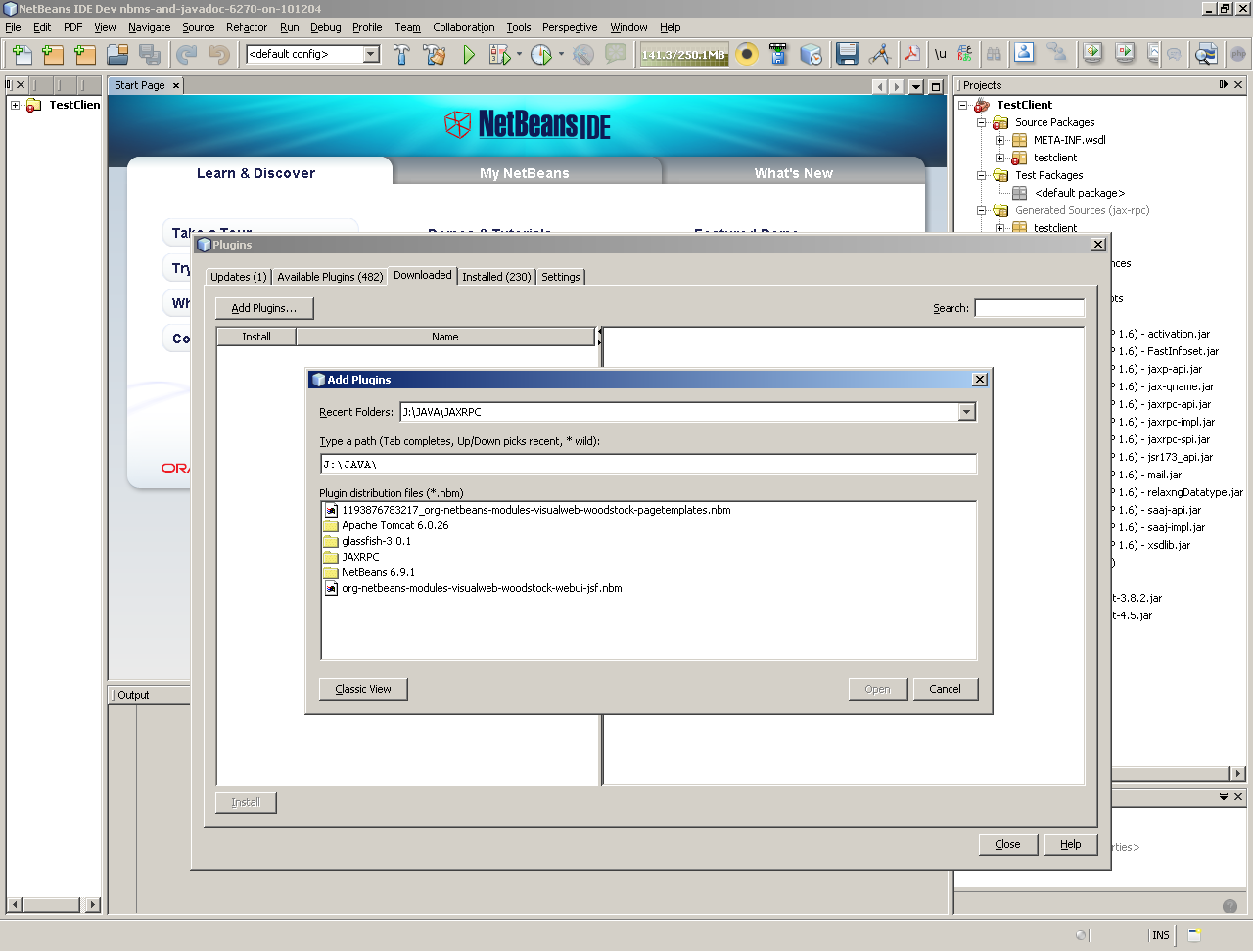Click Cancel in the Add Plugins dialog

tap(945, 689)
